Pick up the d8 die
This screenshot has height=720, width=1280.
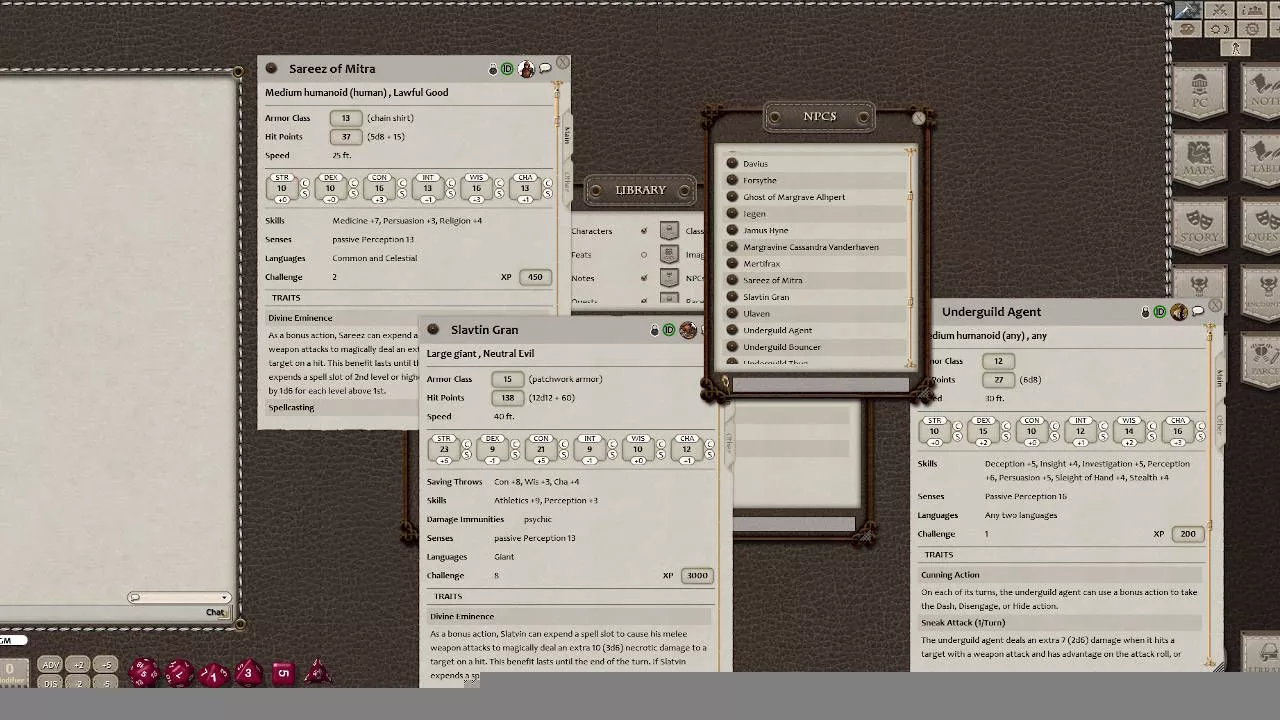pyautogui.click(x=248, y=672)
